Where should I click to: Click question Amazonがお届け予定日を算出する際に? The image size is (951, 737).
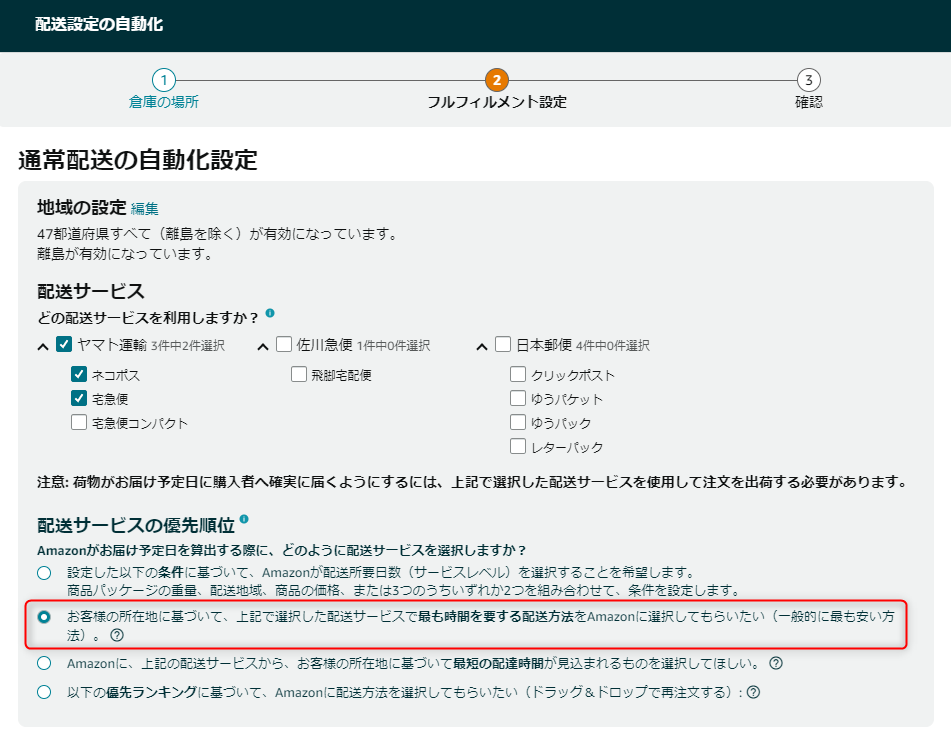[x=281, y=550]
